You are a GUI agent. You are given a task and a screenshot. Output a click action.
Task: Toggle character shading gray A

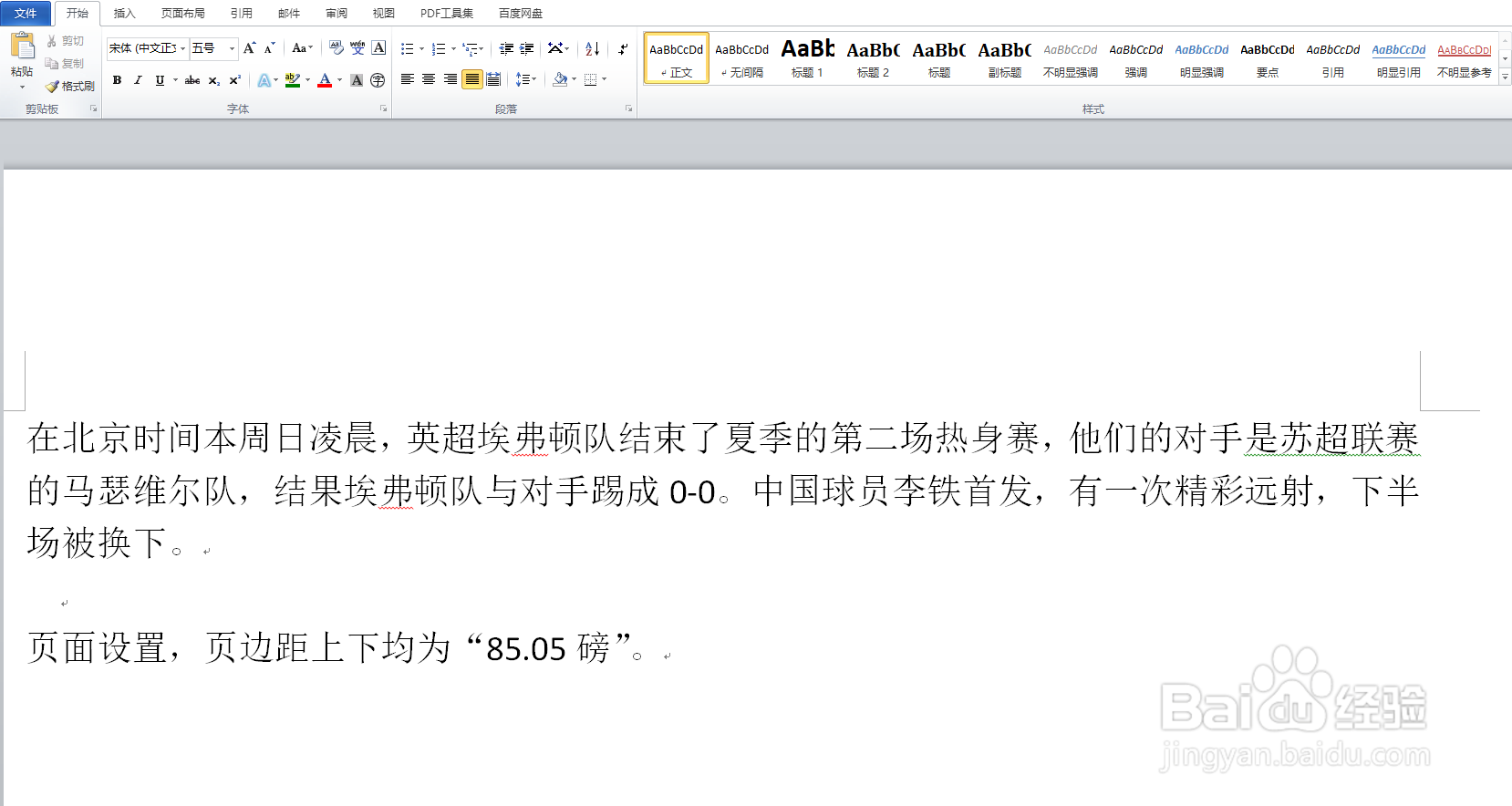357,80
